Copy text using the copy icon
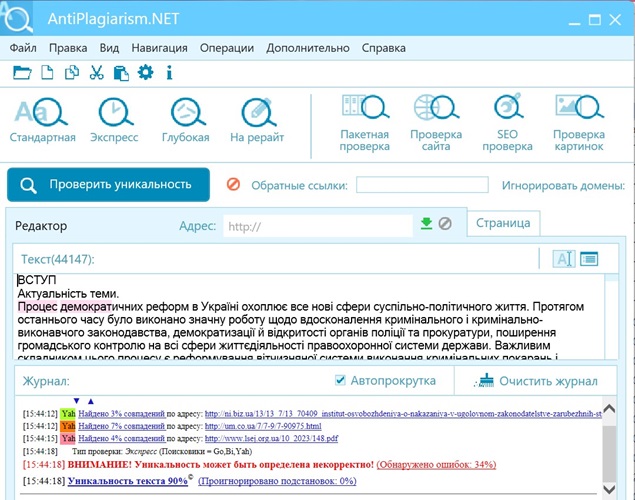 click(x=72, y=73)
